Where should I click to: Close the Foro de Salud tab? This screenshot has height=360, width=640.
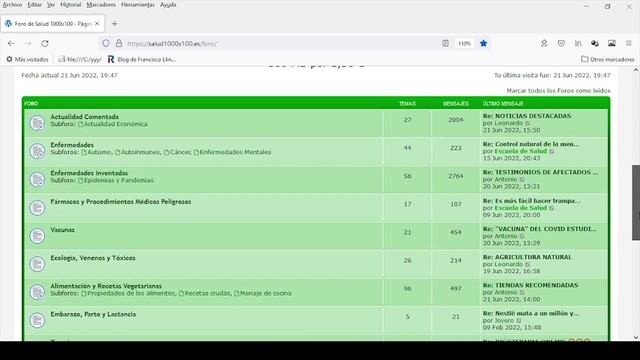pos(97,24)
